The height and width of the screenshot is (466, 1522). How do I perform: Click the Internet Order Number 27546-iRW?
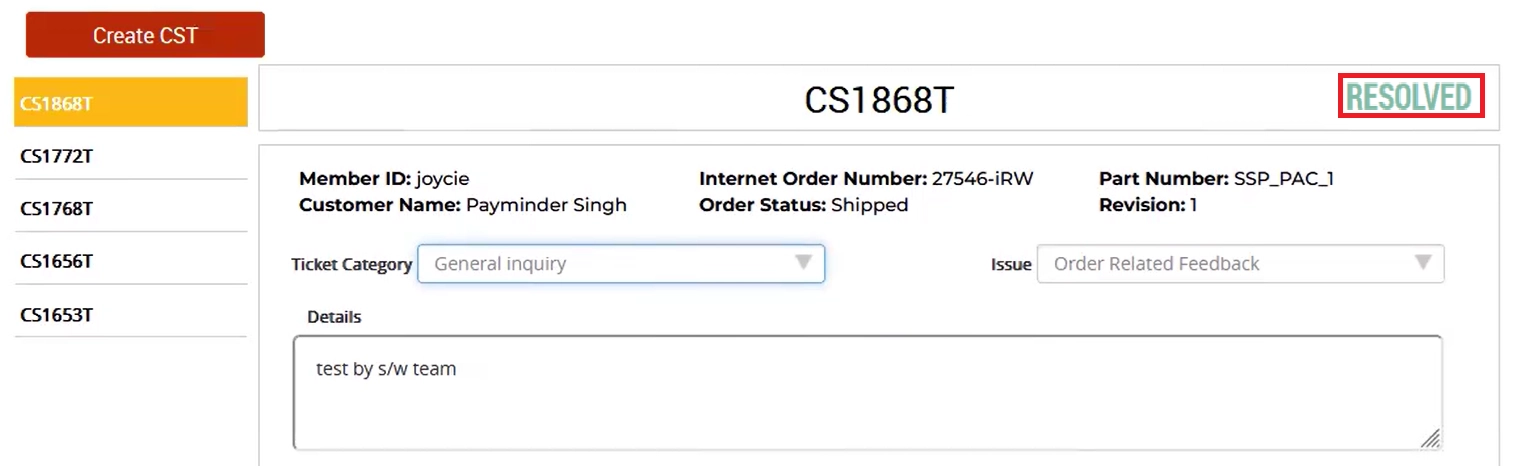[982, 179]
